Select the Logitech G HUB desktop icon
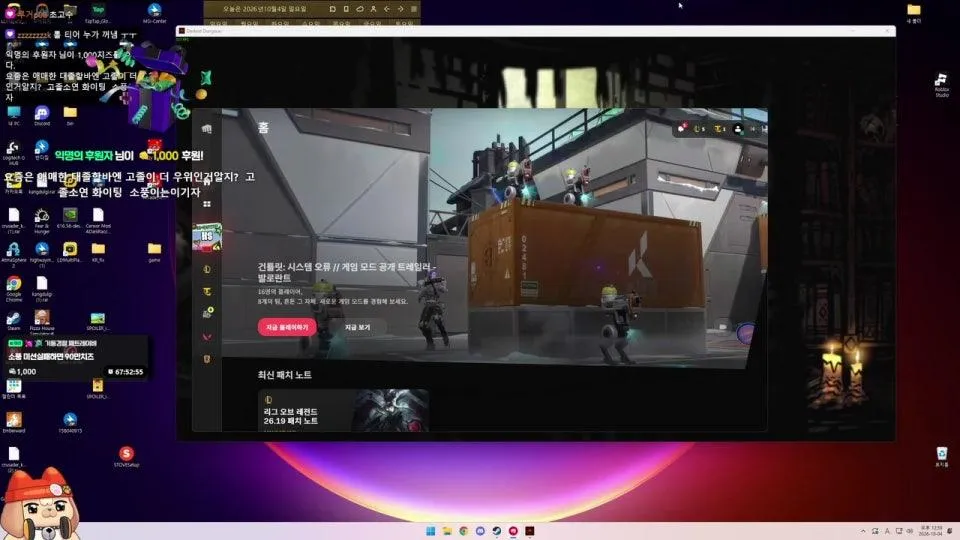The image size is (960, 540). click(13, 153)
